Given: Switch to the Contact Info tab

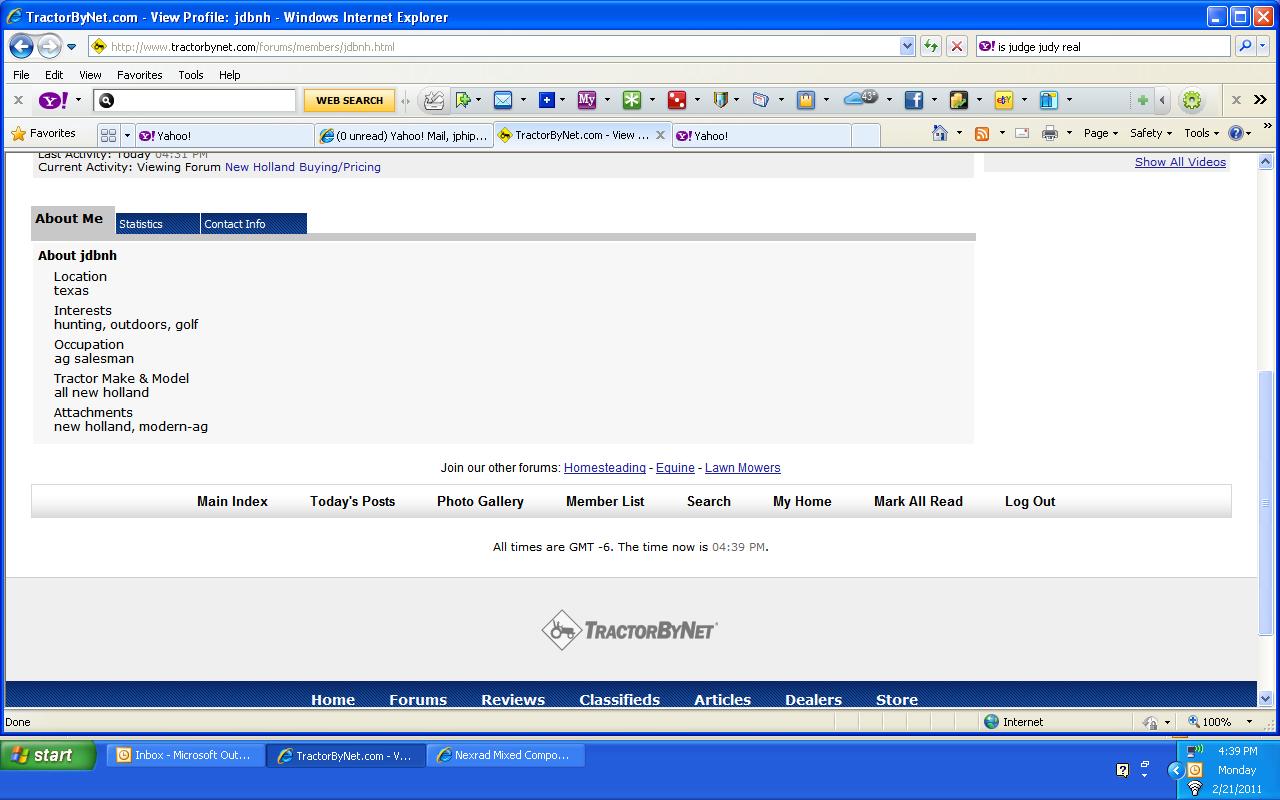Looking at the screenshot, I should point(253,224).
